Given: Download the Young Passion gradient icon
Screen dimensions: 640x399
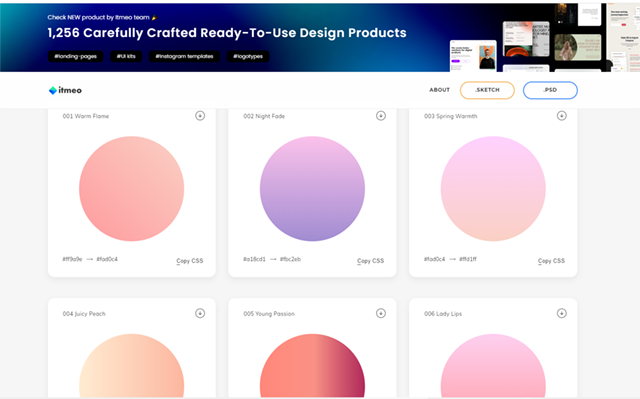Looking at the screenshot, I should 381,313.
